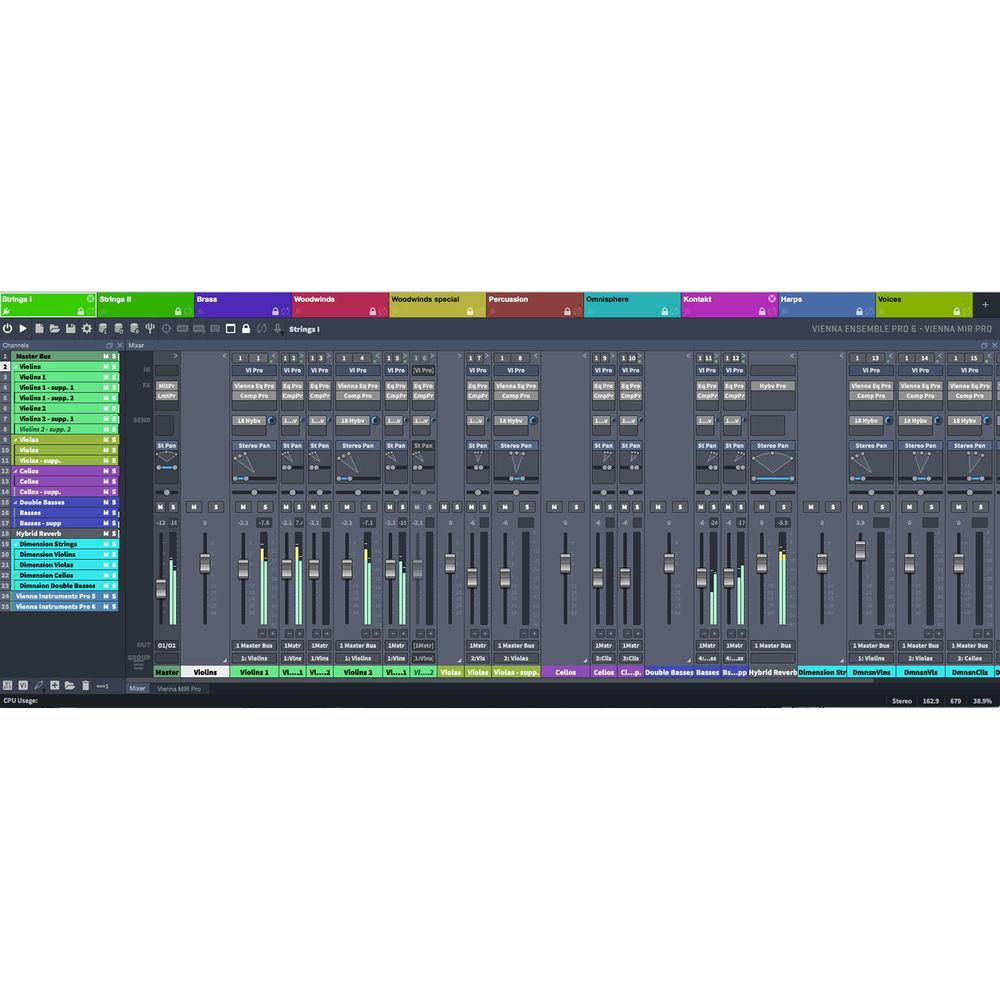
Task: Open the 01/02 output routing dropdown
Action: coord(168,645)
